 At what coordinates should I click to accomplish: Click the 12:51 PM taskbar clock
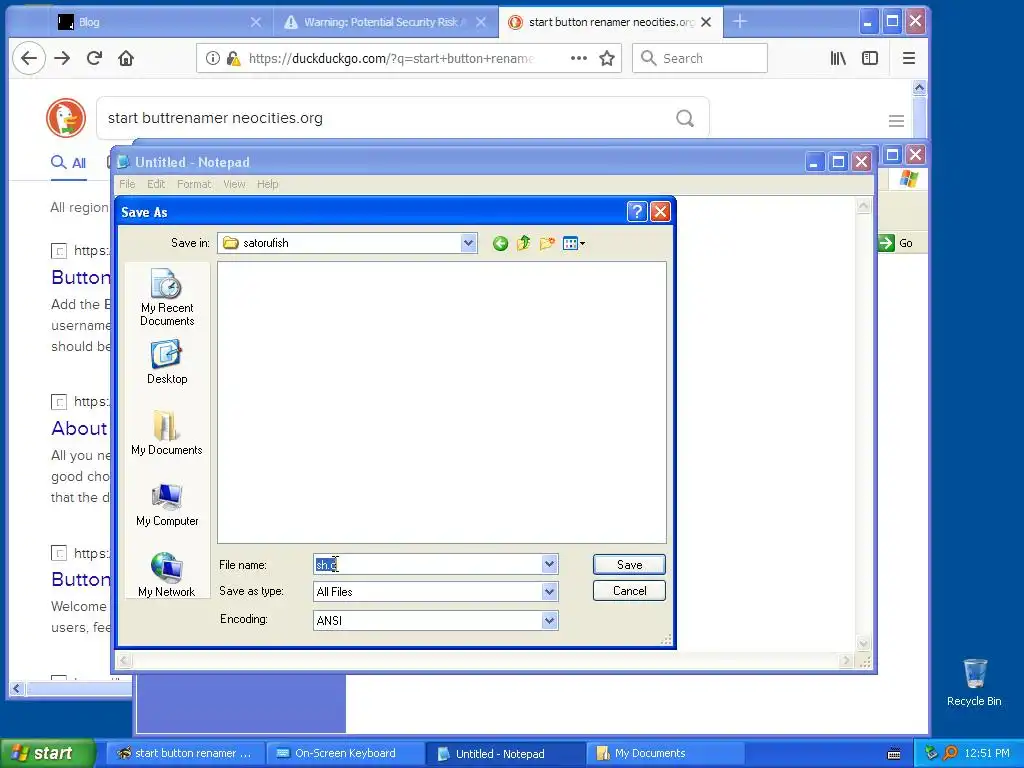click(x=987, y=753)
